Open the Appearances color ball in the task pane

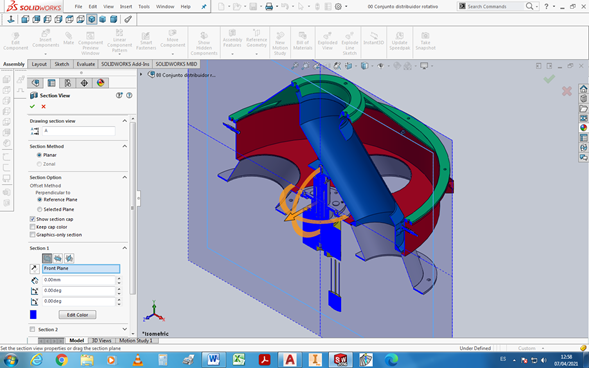tap(583, 128)
